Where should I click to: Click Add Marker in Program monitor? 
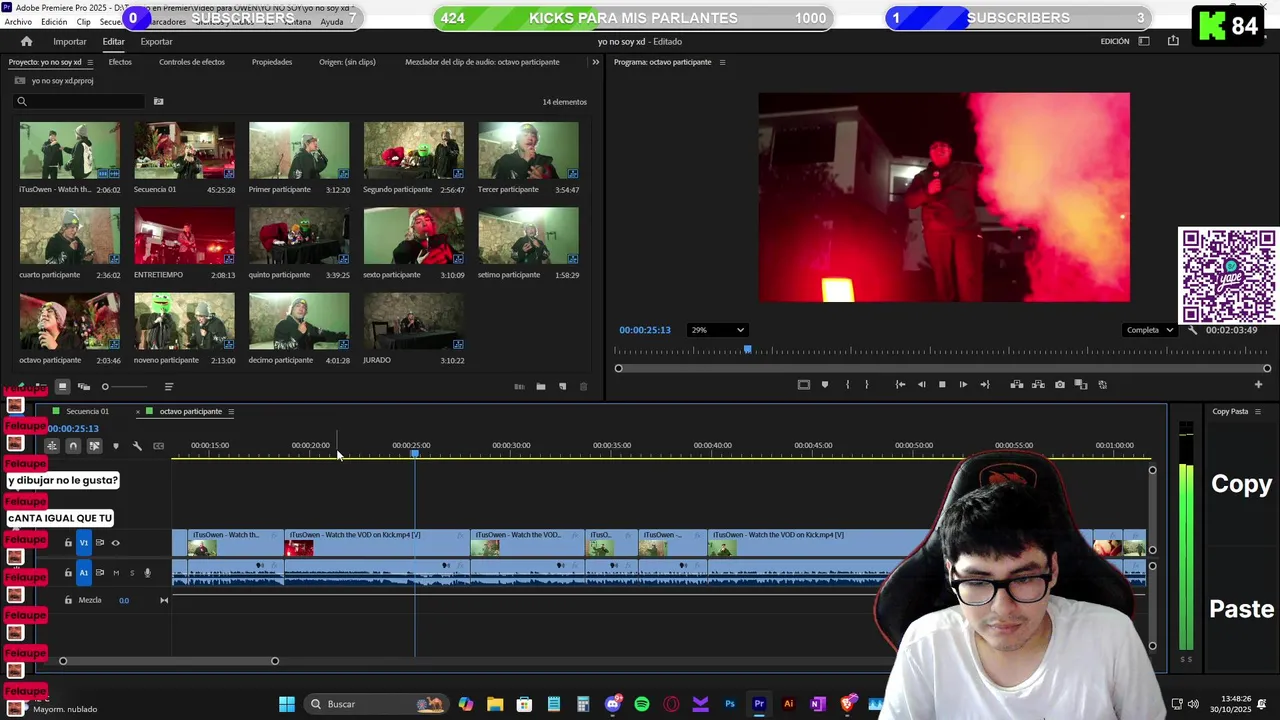825,384
